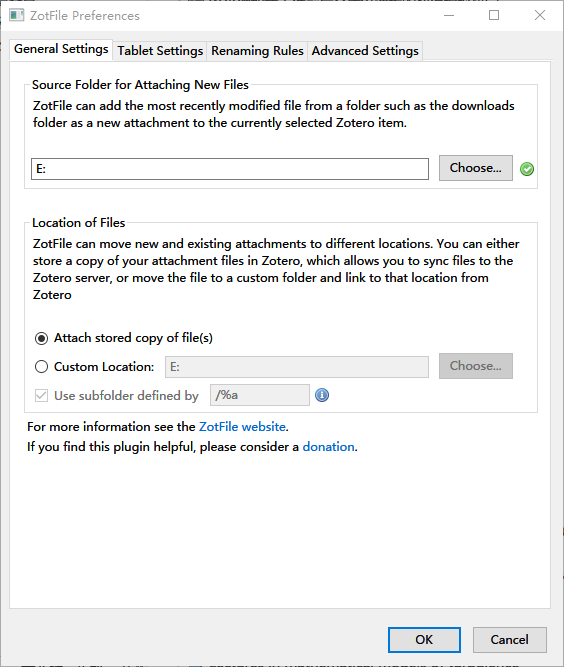Image resolution: width=564 pixels, height=667 pixels.
Task: Toggle Use subfolder defined by checkbox
Action: coord(41,396)
